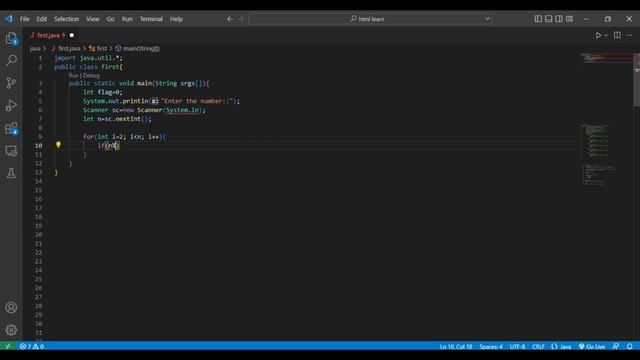The height and width of the screenshot is (360, 640).
Task: Place cursor on line 4 int flag=0
Action: coord(103,92)
